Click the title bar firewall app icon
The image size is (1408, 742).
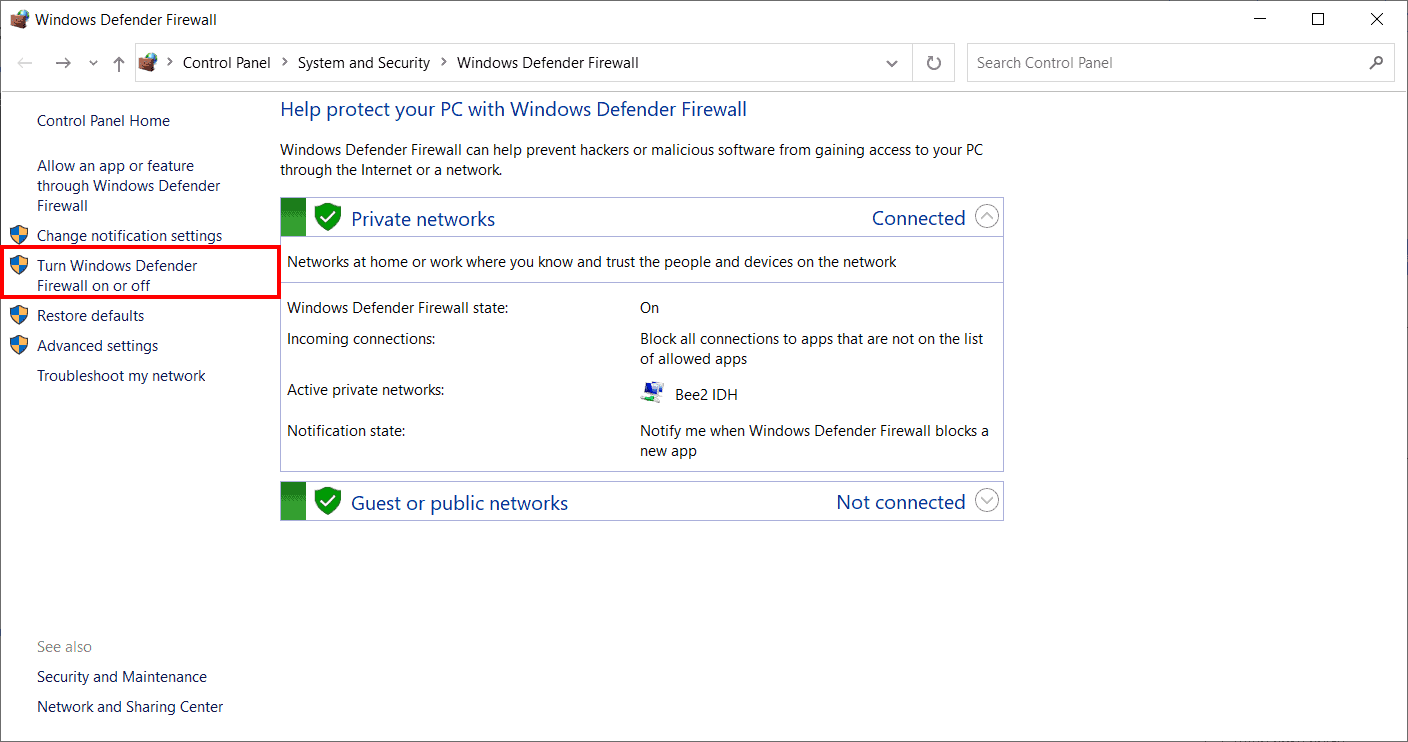(x=20, y=19)
